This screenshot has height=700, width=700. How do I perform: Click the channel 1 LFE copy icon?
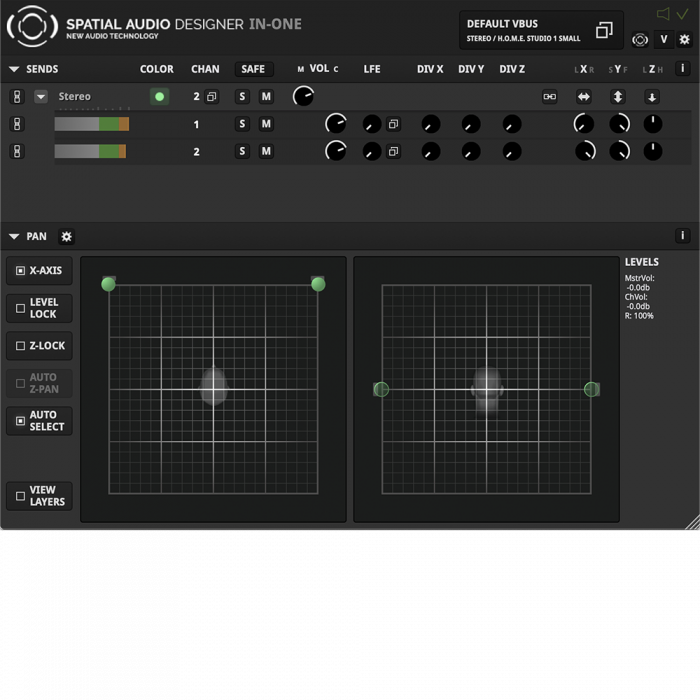393,124
